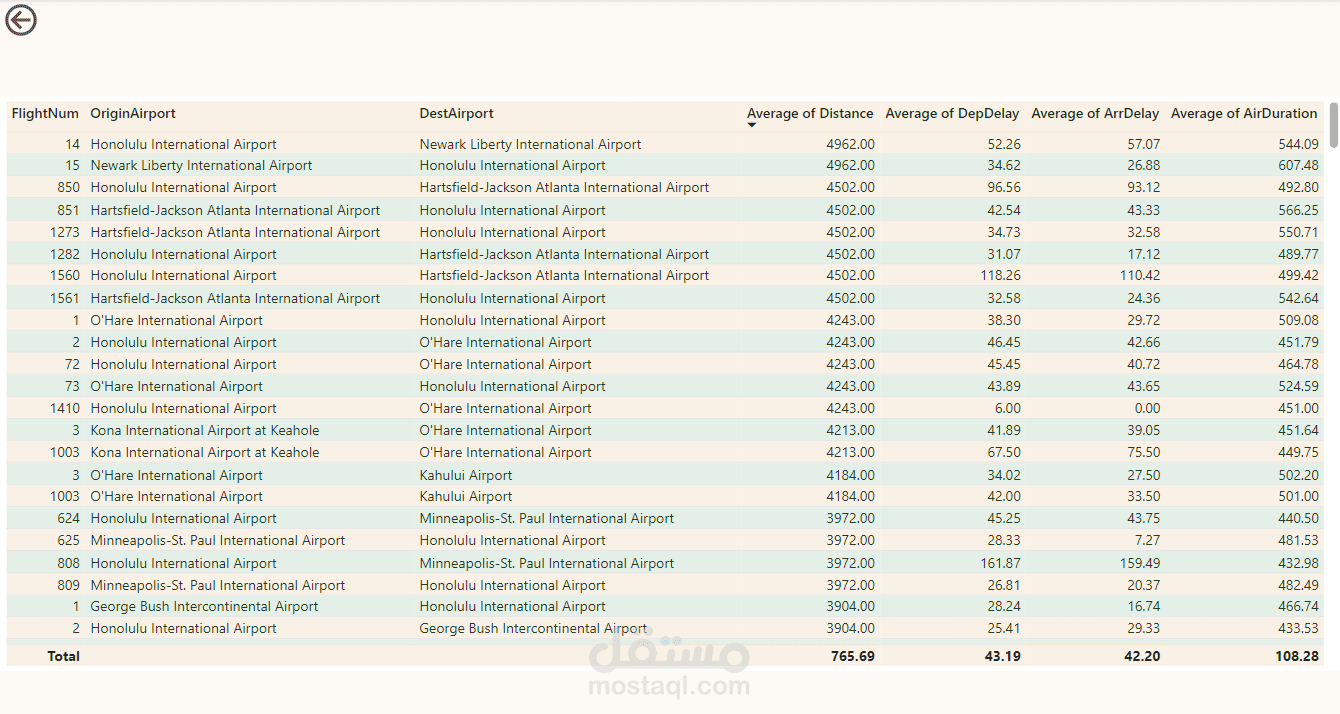Click the Average of DepDelay column header
The image size is (1340, 714).
[x=953, y=114]
